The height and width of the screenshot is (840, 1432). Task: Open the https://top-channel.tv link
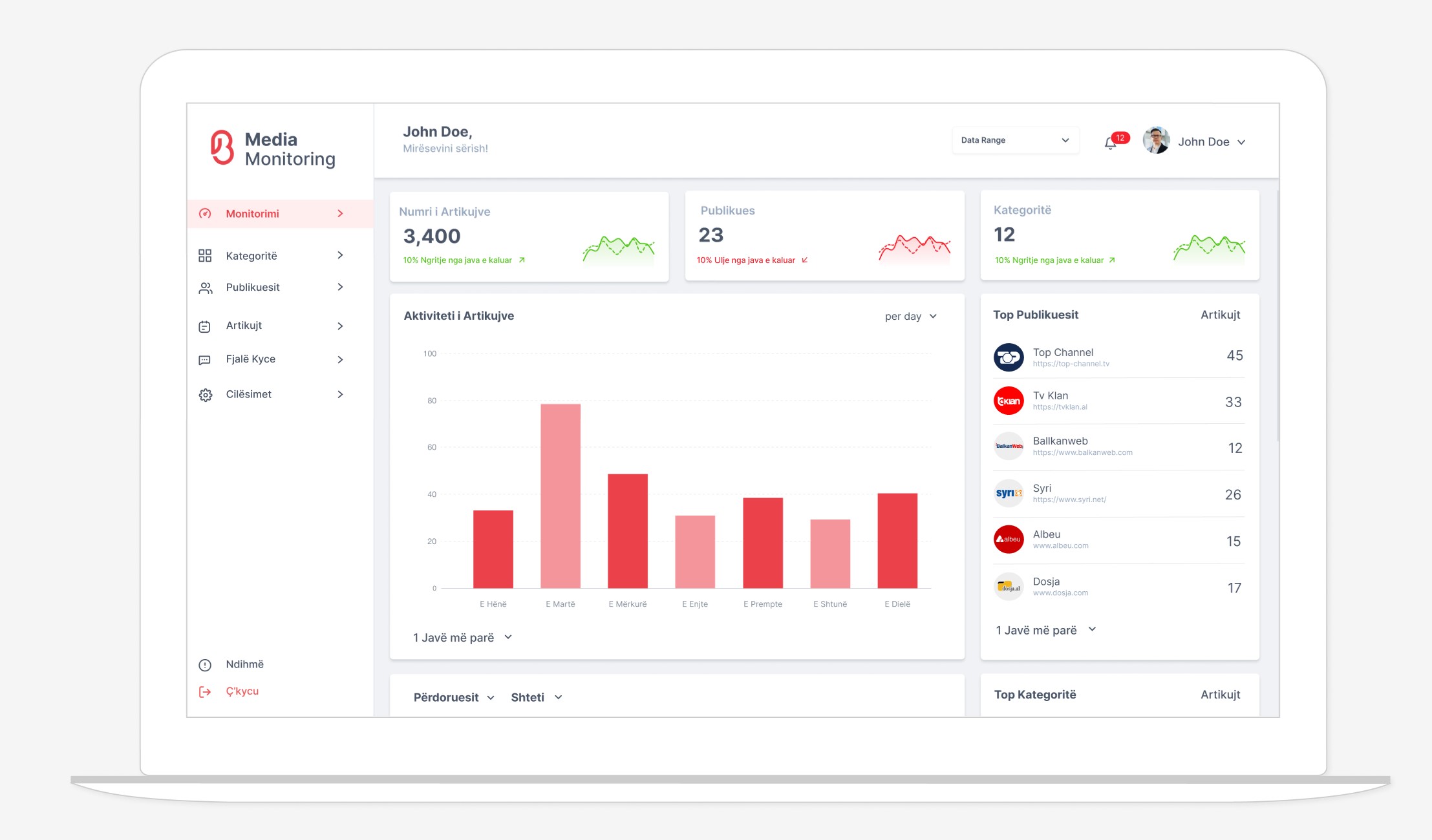coord(1071,364)
